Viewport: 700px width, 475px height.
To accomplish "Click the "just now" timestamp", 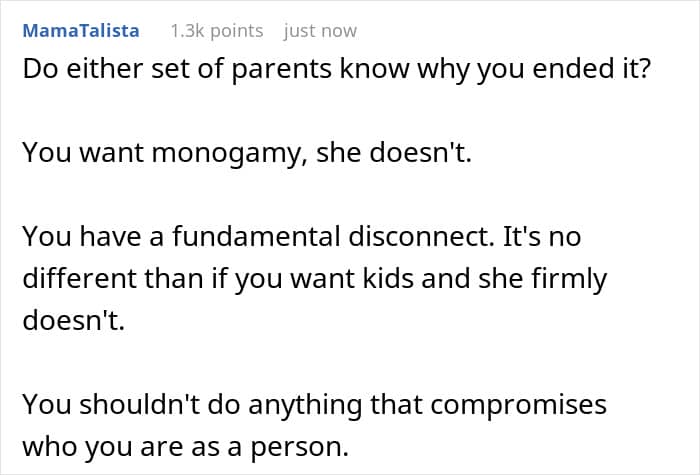I will point(320,31).
